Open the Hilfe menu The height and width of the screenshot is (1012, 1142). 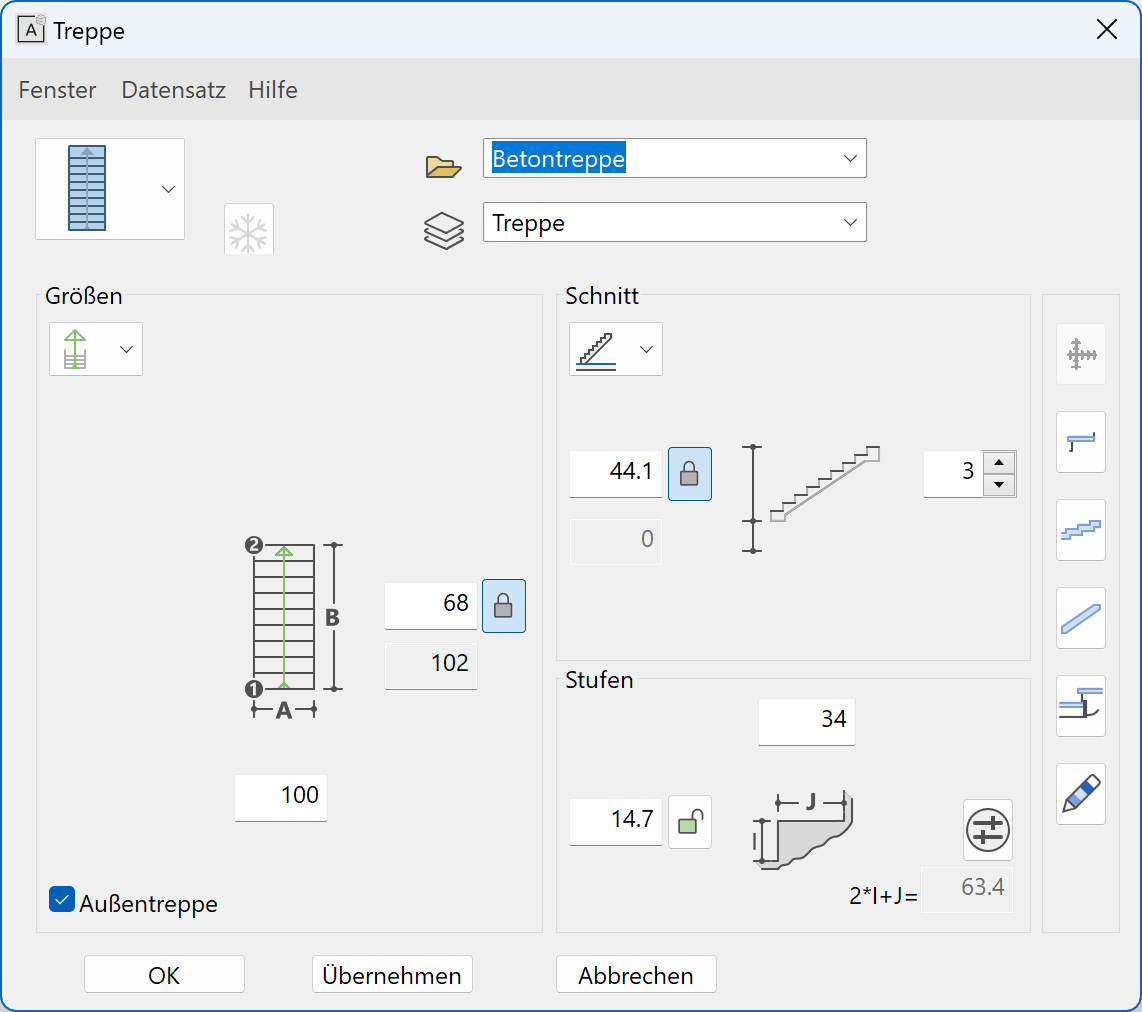(273, 90)
